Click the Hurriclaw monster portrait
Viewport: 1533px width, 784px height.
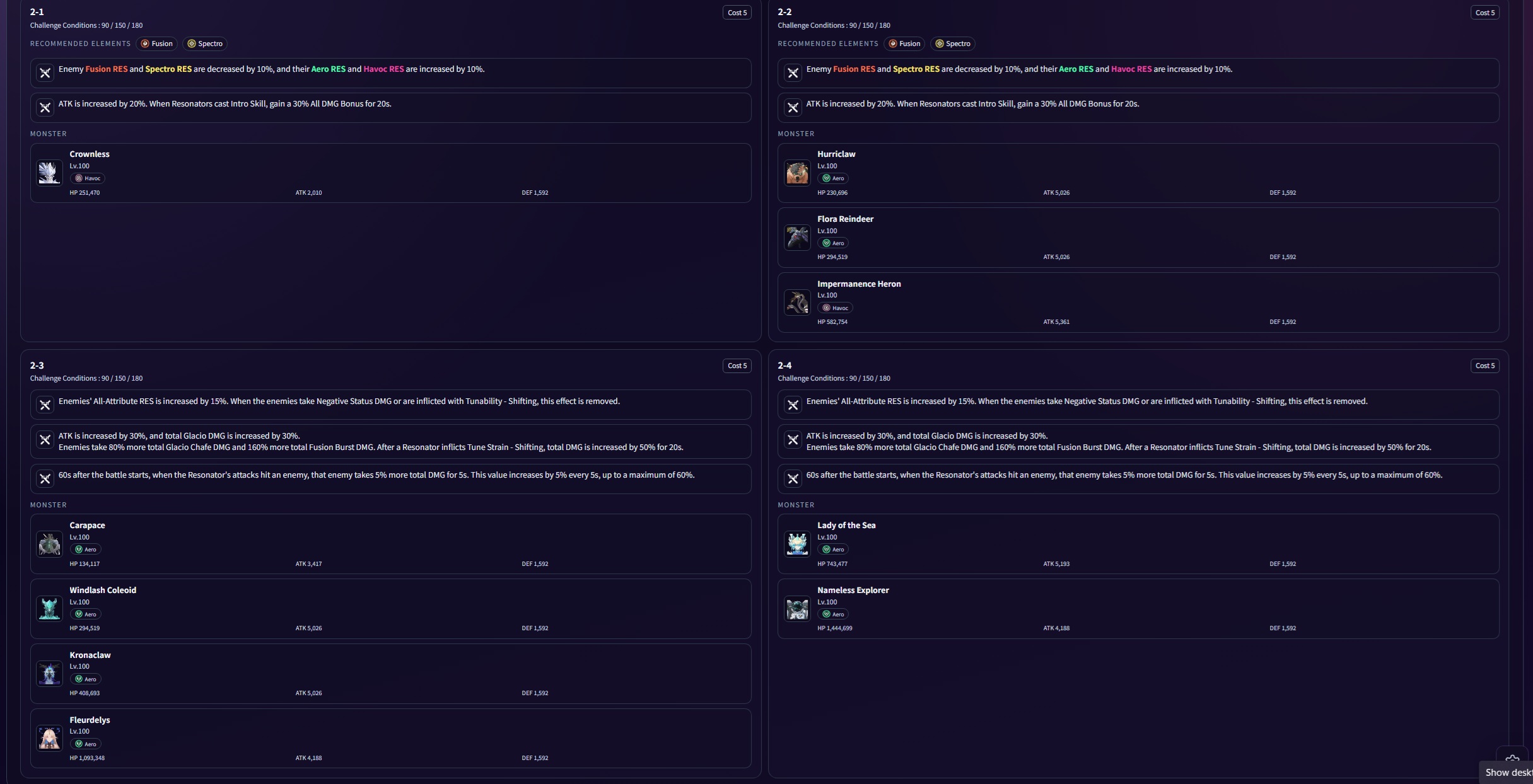[797, 173]
